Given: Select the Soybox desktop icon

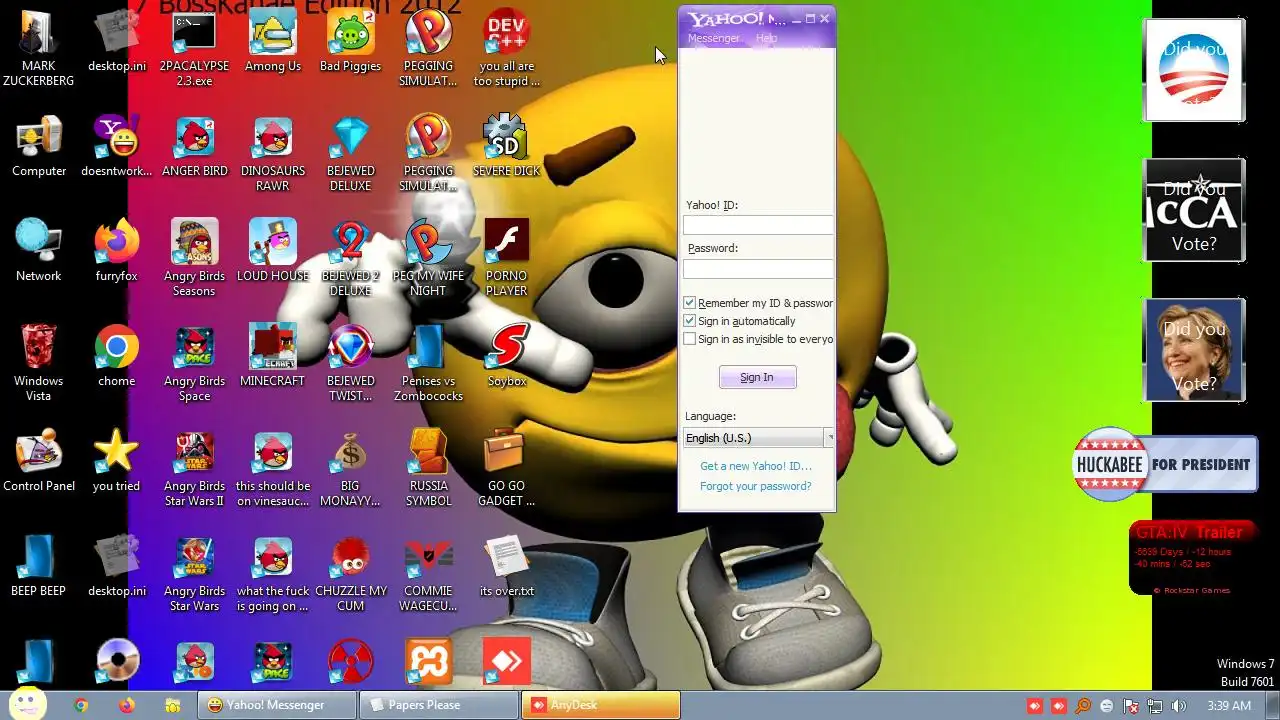Looking at the screenshot, I should 506,355.
